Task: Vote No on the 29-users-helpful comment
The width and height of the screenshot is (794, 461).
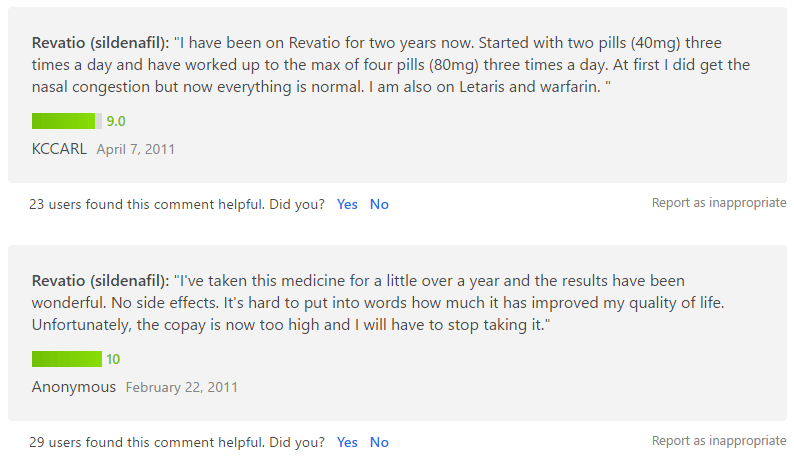Action: pyautogui.click(x=379, y=442)
